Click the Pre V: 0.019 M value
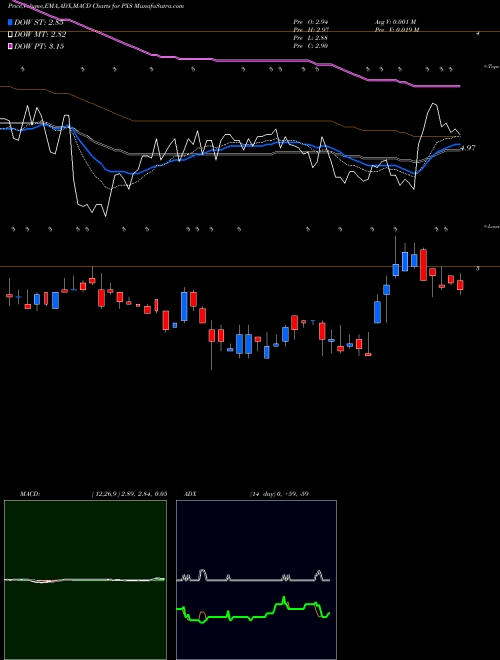The image size is (500, 660). (x=397, y=30)
